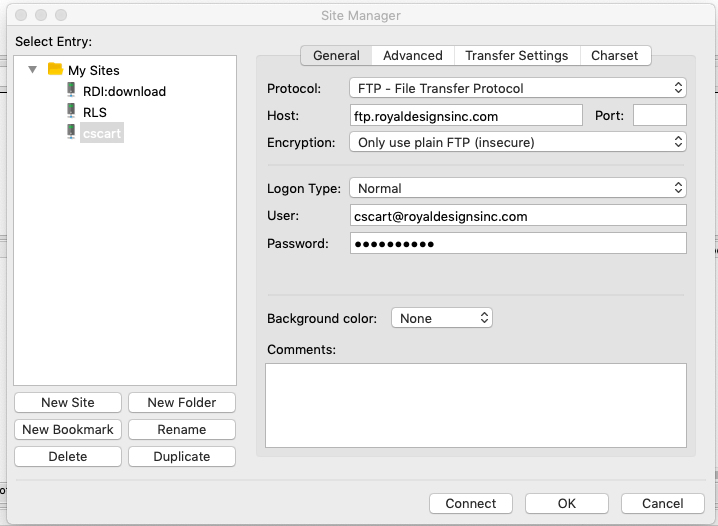Click the Password field
Viewport: 718px width, 526px height.
(518, 243)
